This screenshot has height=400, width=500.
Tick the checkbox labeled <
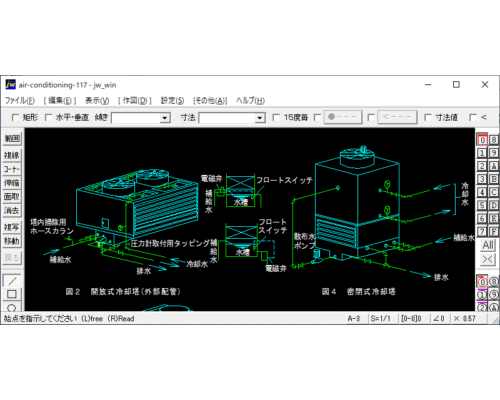pos(473,118)
